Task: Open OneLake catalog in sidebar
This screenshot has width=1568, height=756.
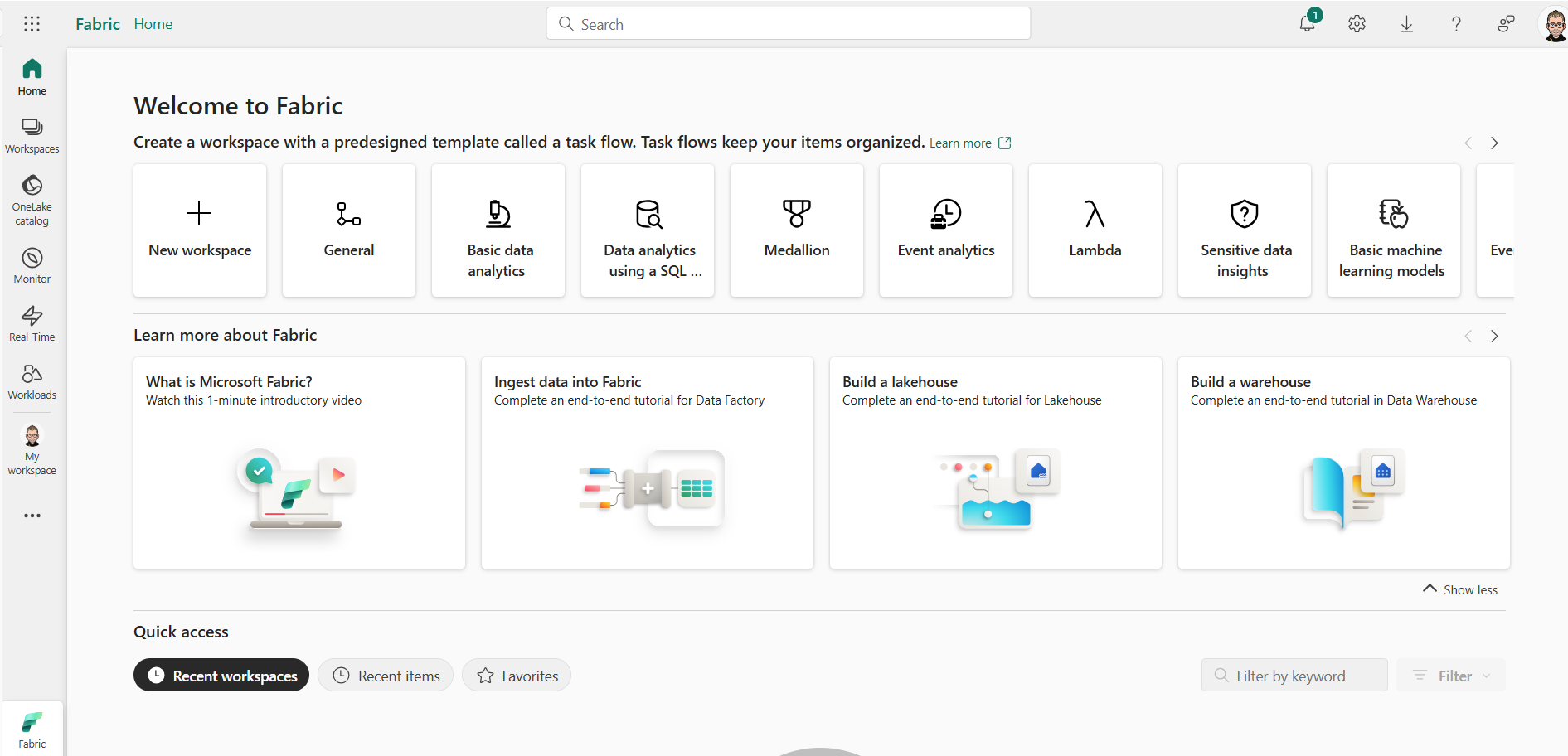Action: pyautogui.click(x=32, y=201)
